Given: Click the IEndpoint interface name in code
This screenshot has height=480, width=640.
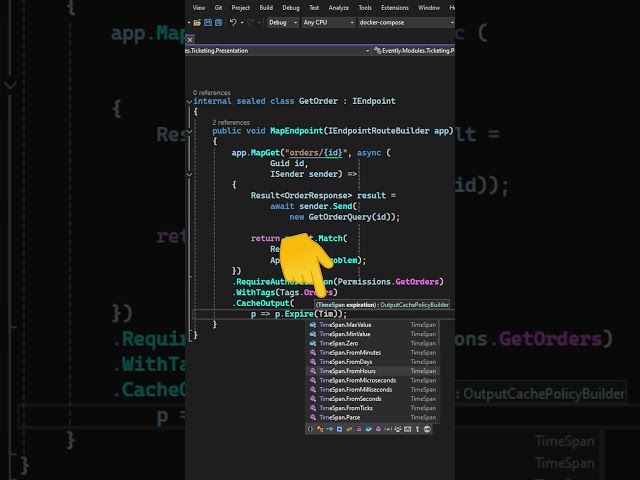Looking at the screenshot, I should [374, 101].
